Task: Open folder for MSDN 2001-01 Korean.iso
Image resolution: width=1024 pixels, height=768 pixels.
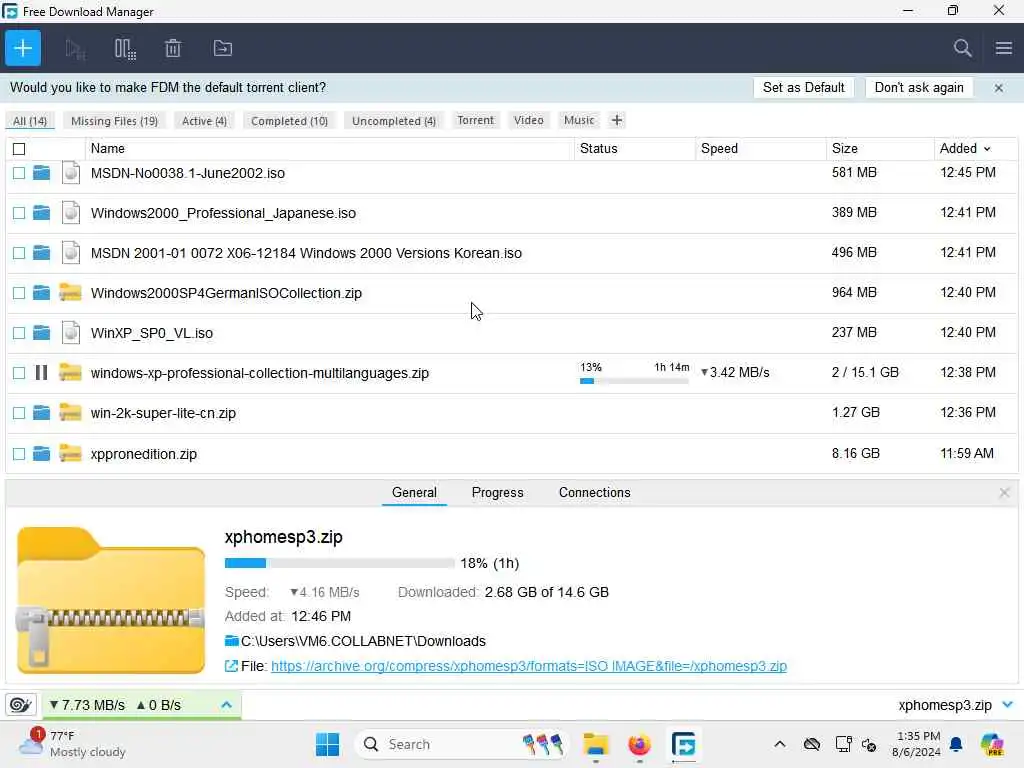Action: pyautogui.click(x=41, y=253)
